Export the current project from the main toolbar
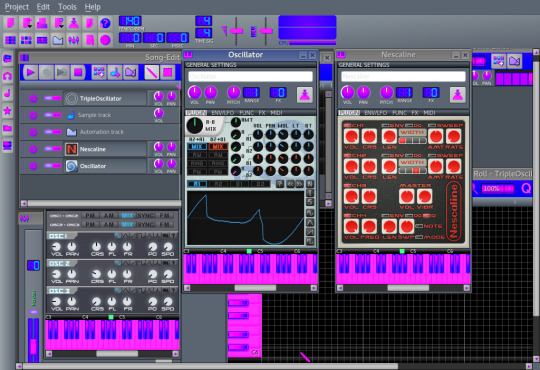540x370 pixels. click(x=90, y=23)
